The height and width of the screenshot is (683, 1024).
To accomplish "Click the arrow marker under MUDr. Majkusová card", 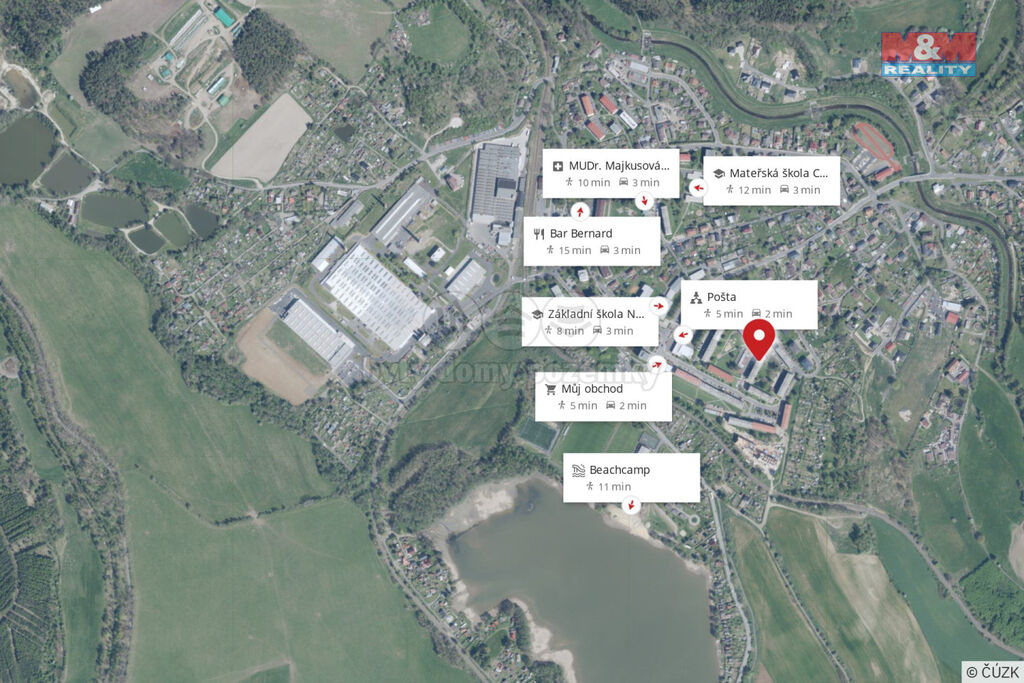I will point(645,200).
